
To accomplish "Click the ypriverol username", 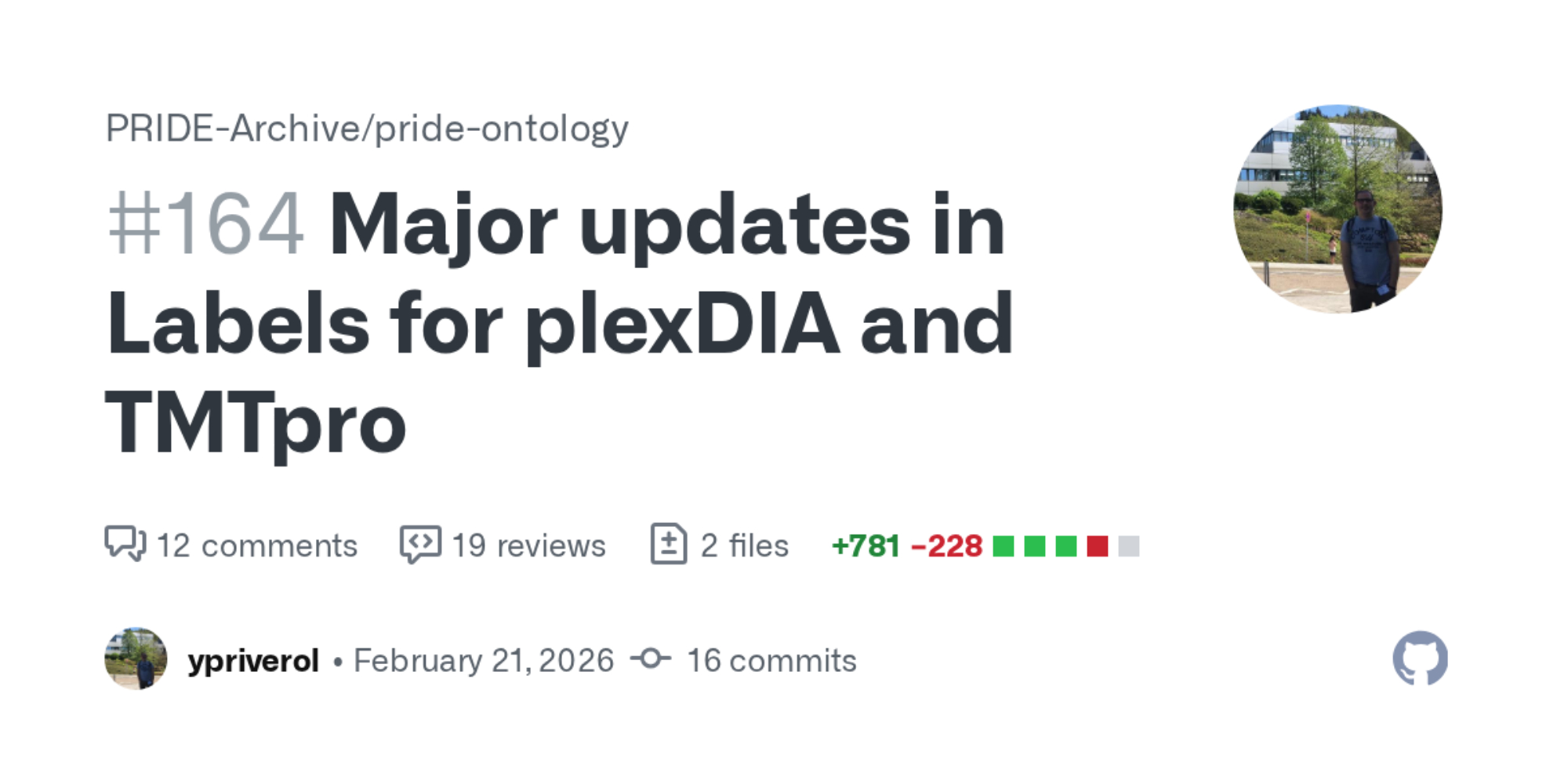I will (253, 661).
